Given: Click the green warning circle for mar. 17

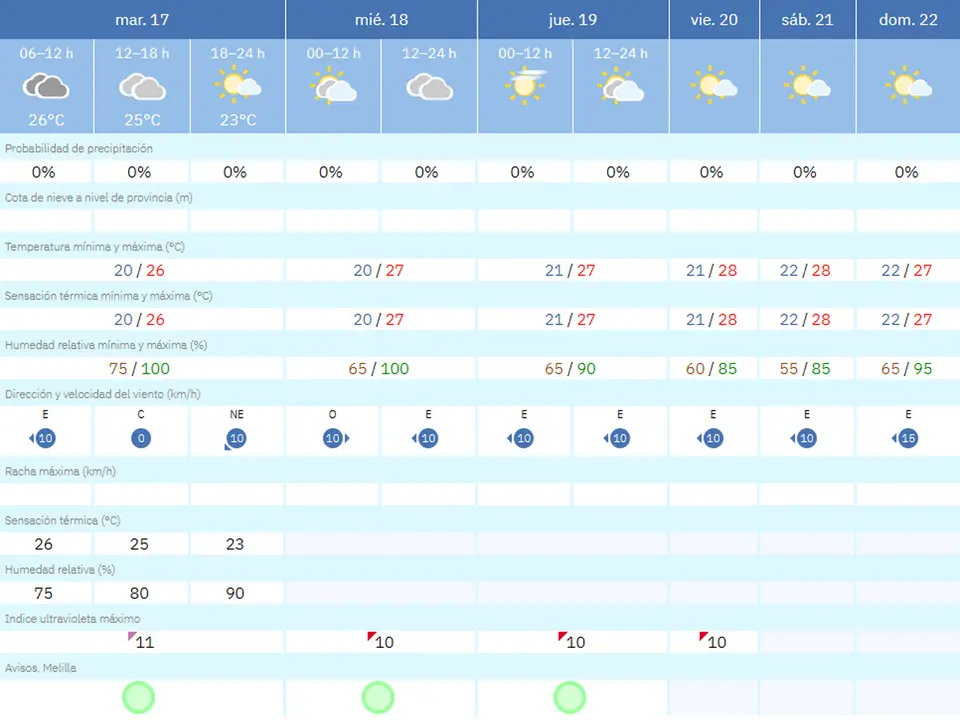Looking at the screenshot, I should coord(138,697).
